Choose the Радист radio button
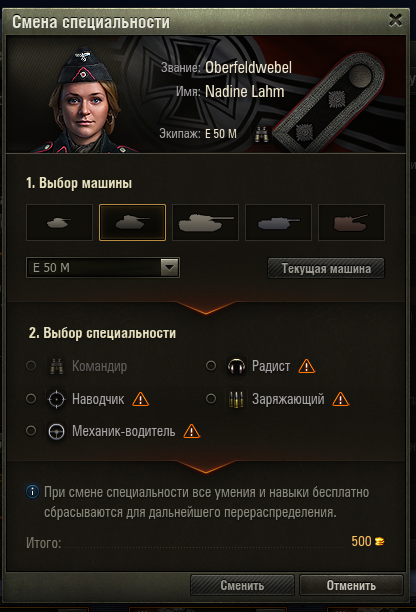Screen dimensions: 416x612 pos(211,366)
